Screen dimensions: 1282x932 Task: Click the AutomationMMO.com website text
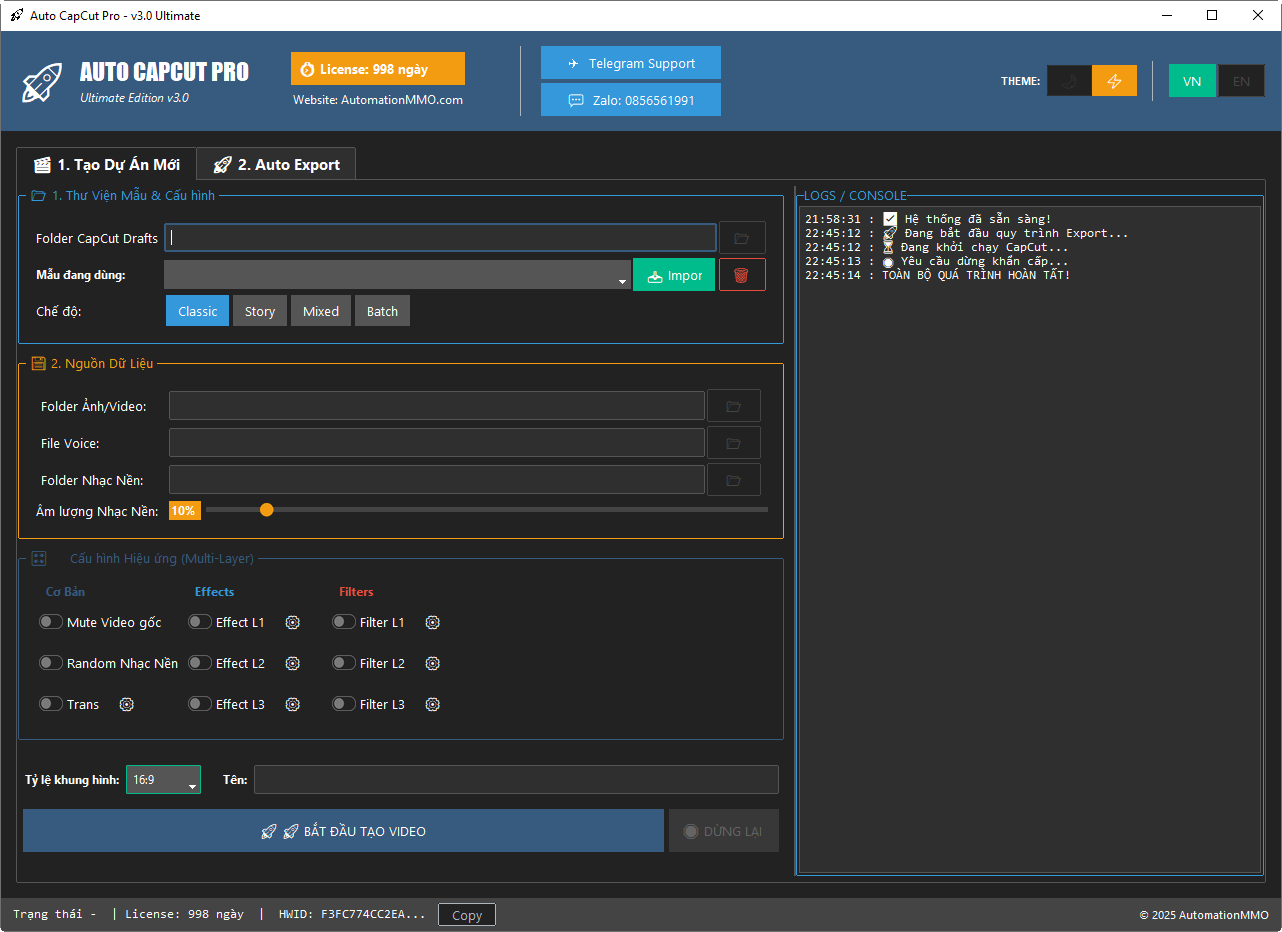point(402,100)
